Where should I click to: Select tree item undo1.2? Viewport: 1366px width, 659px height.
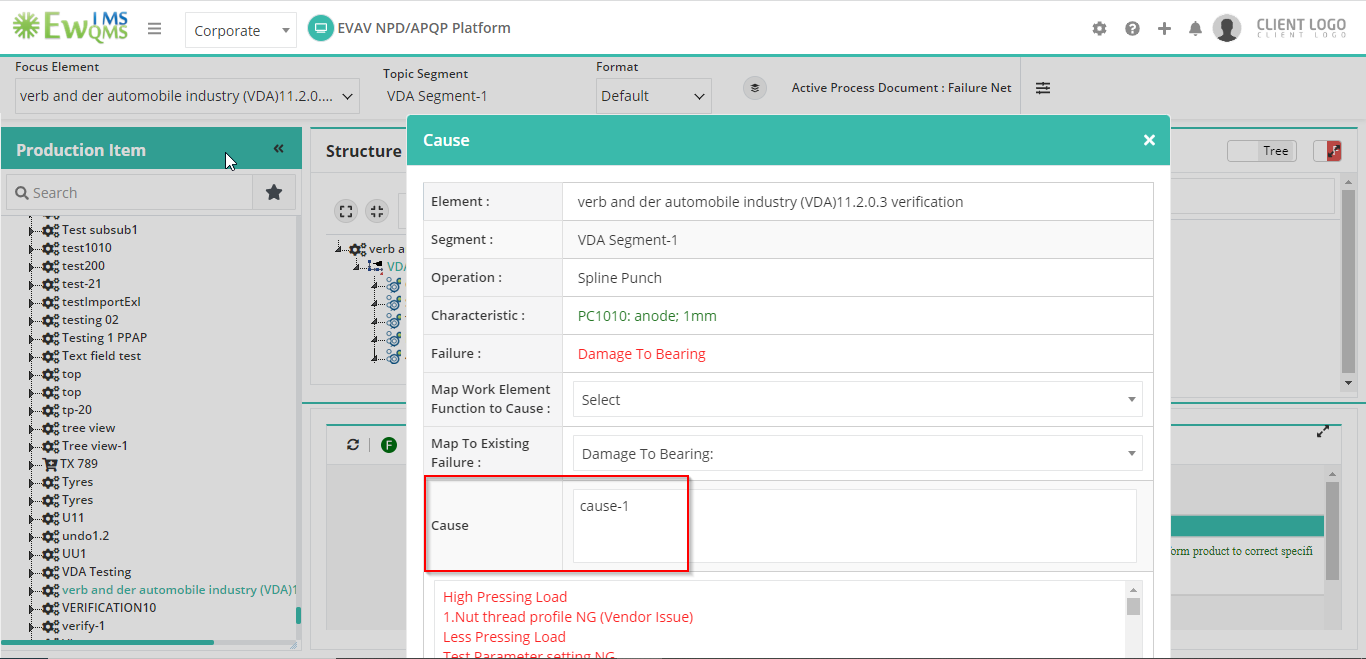[x=85, y=536]
